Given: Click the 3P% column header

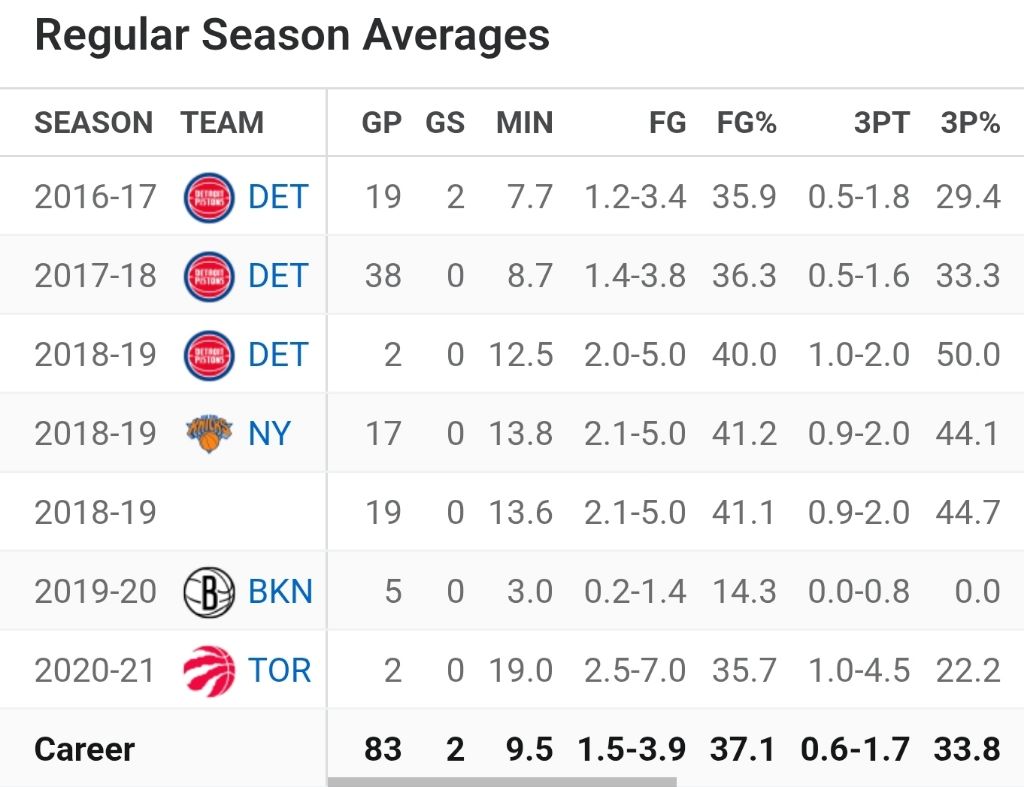Looking at the screenshot, I should point(970,123).
